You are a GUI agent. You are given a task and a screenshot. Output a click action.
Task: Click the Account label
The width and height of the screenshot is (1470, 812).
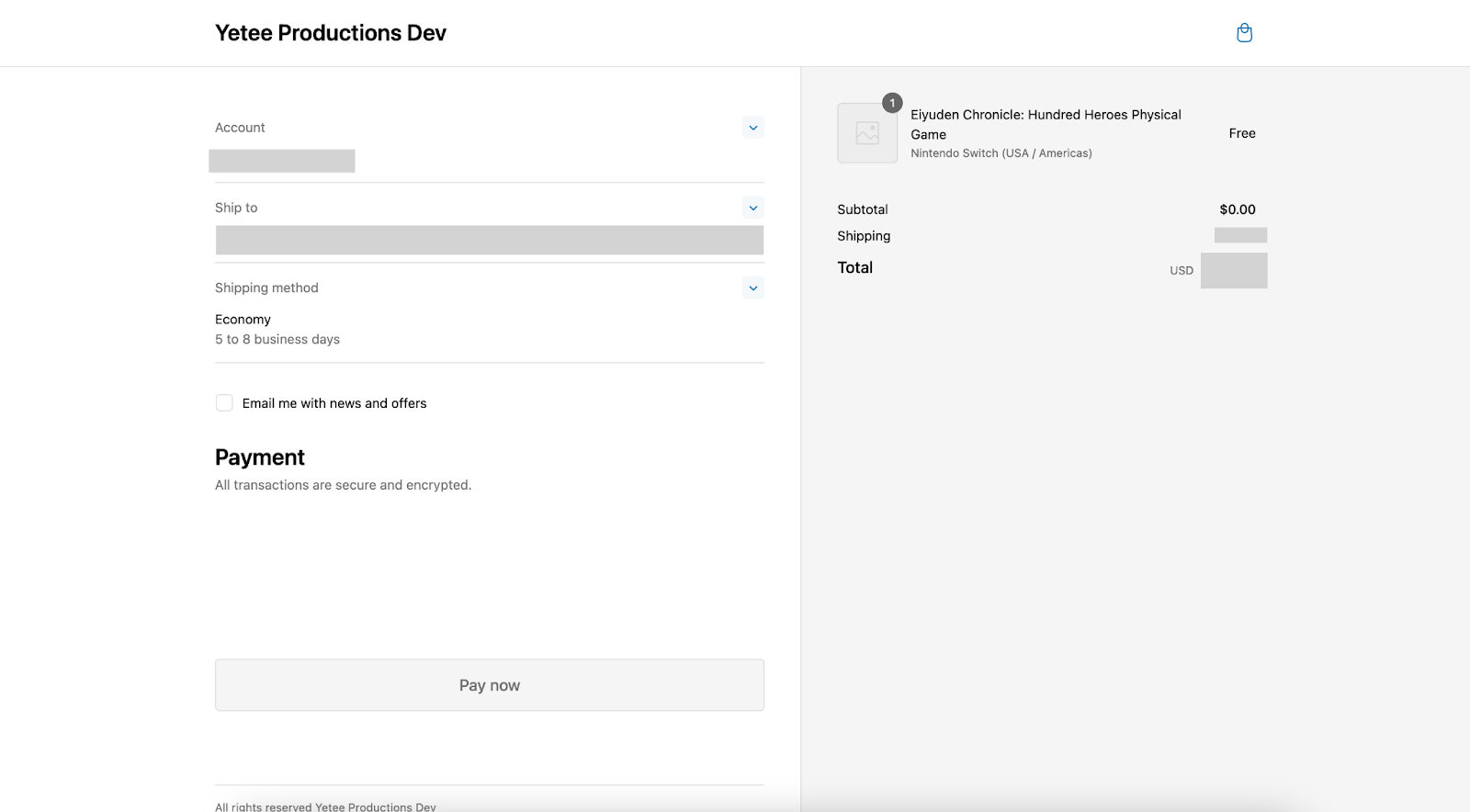point(240,128)
